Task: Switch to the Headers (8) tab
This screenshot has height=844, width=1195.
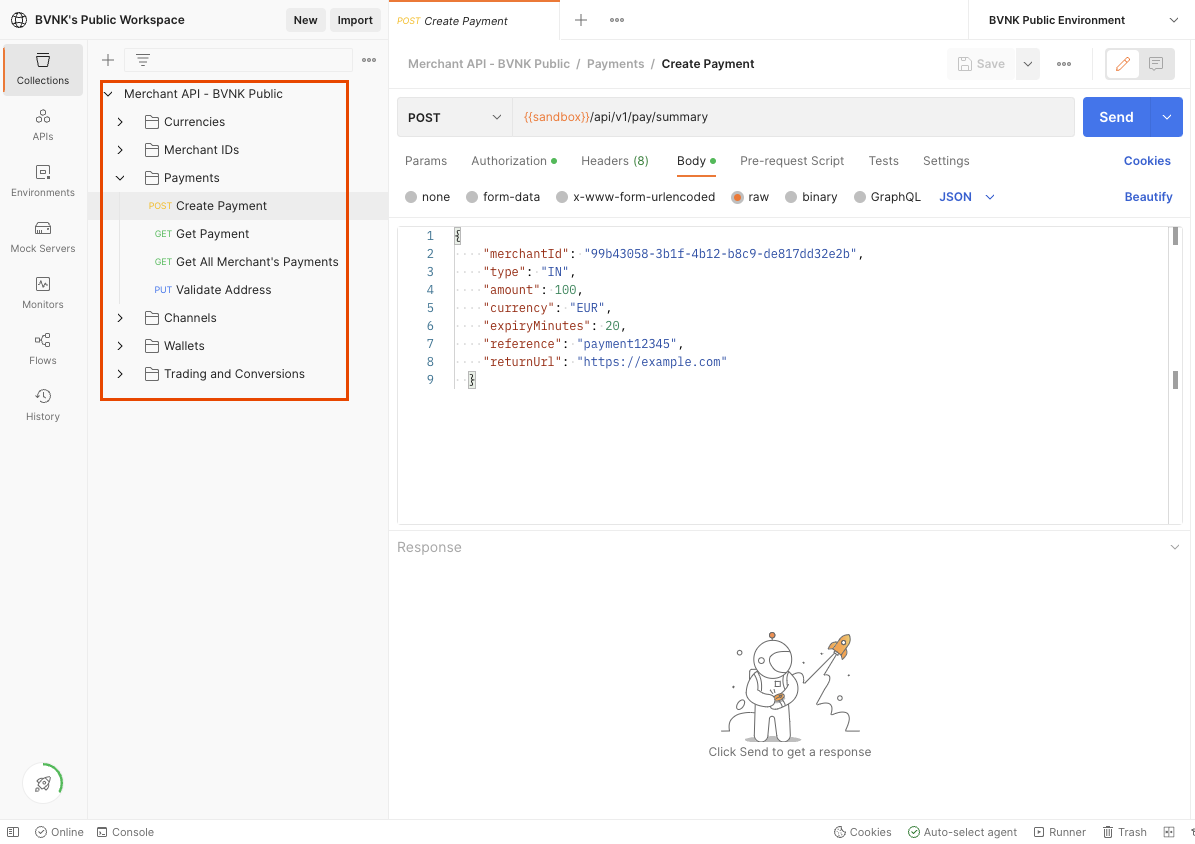Action: point(614,161)
